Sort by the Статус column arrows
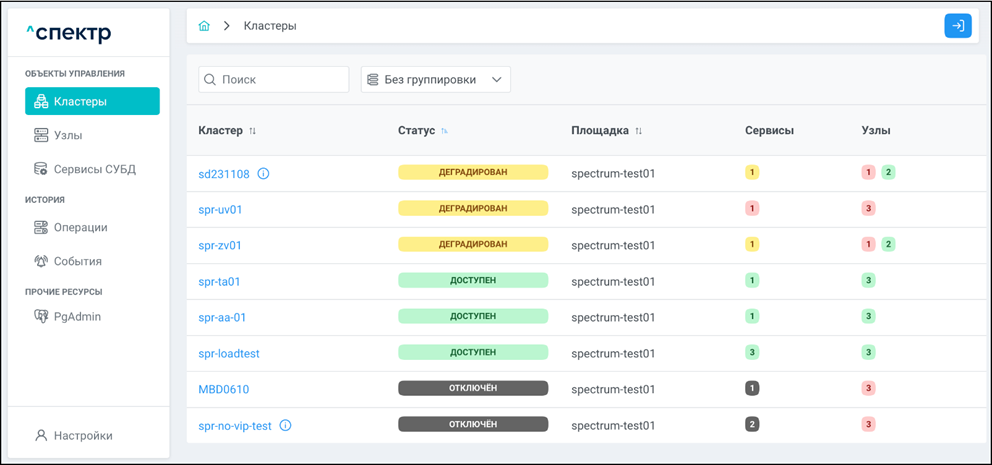Viewport: 992px width, 465px height. pyautogui.click(x=444, y=131)
